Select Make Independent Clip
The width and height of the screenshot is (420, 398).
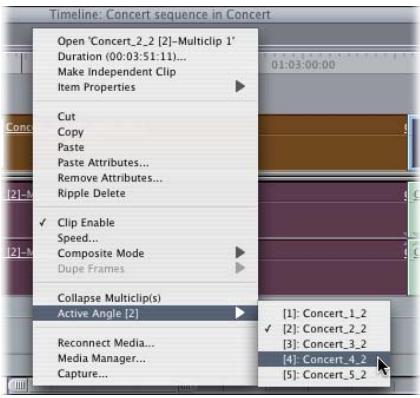pyautogui.click(x=145, y=72)
